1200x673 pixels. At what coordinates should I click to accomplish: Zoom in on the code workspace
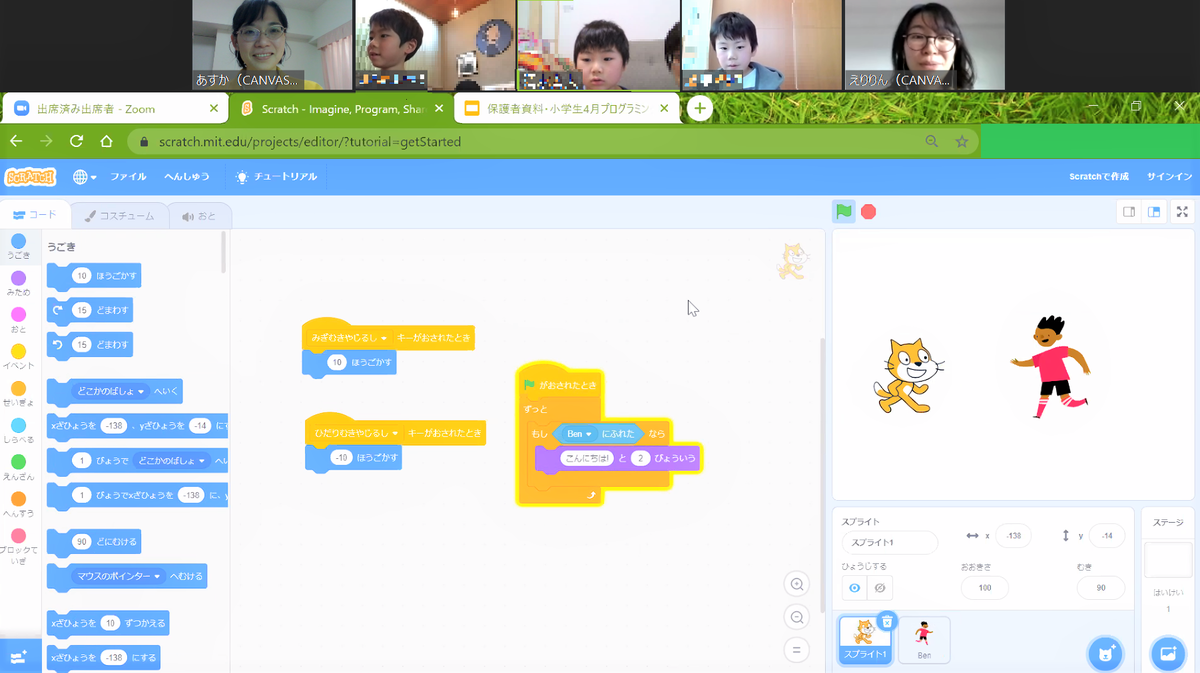(797, 585)
